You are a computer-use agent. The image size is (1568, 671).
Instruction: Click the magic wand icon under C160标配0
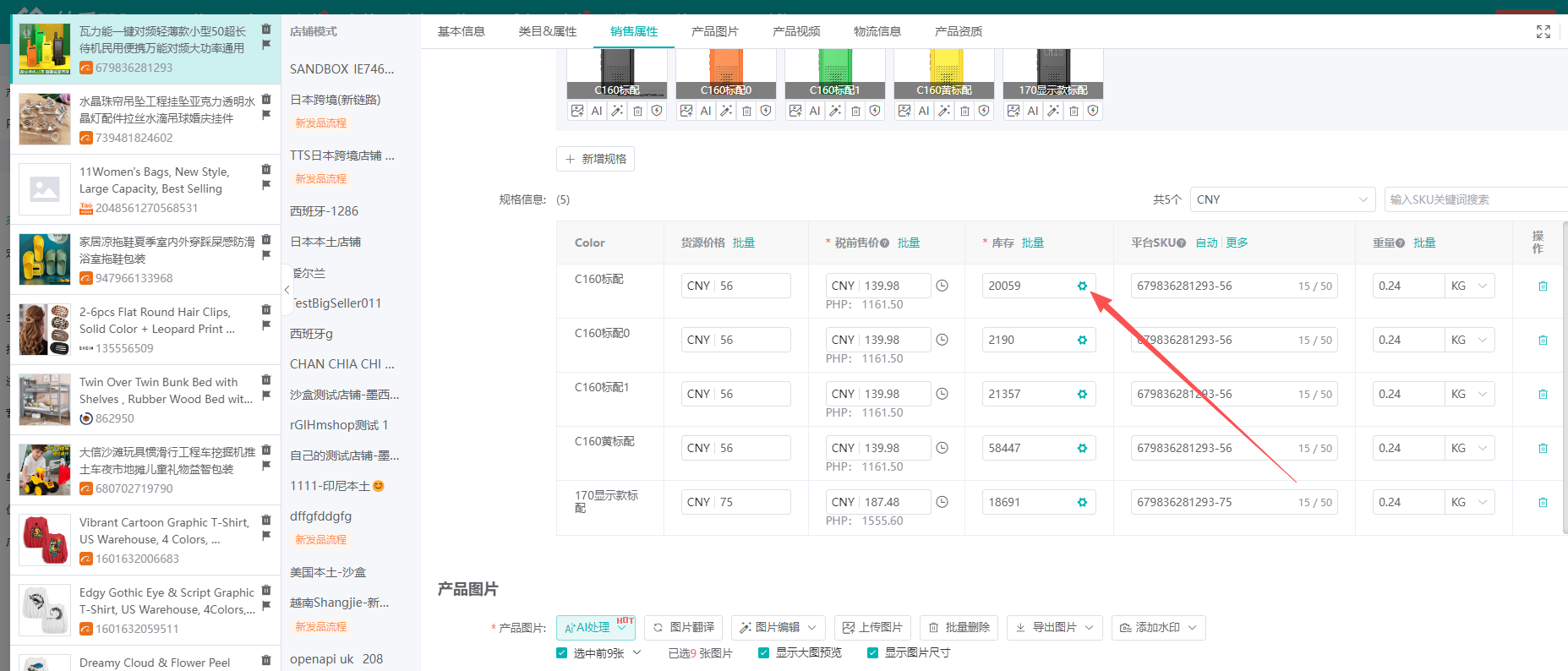(x=726, y=111)
